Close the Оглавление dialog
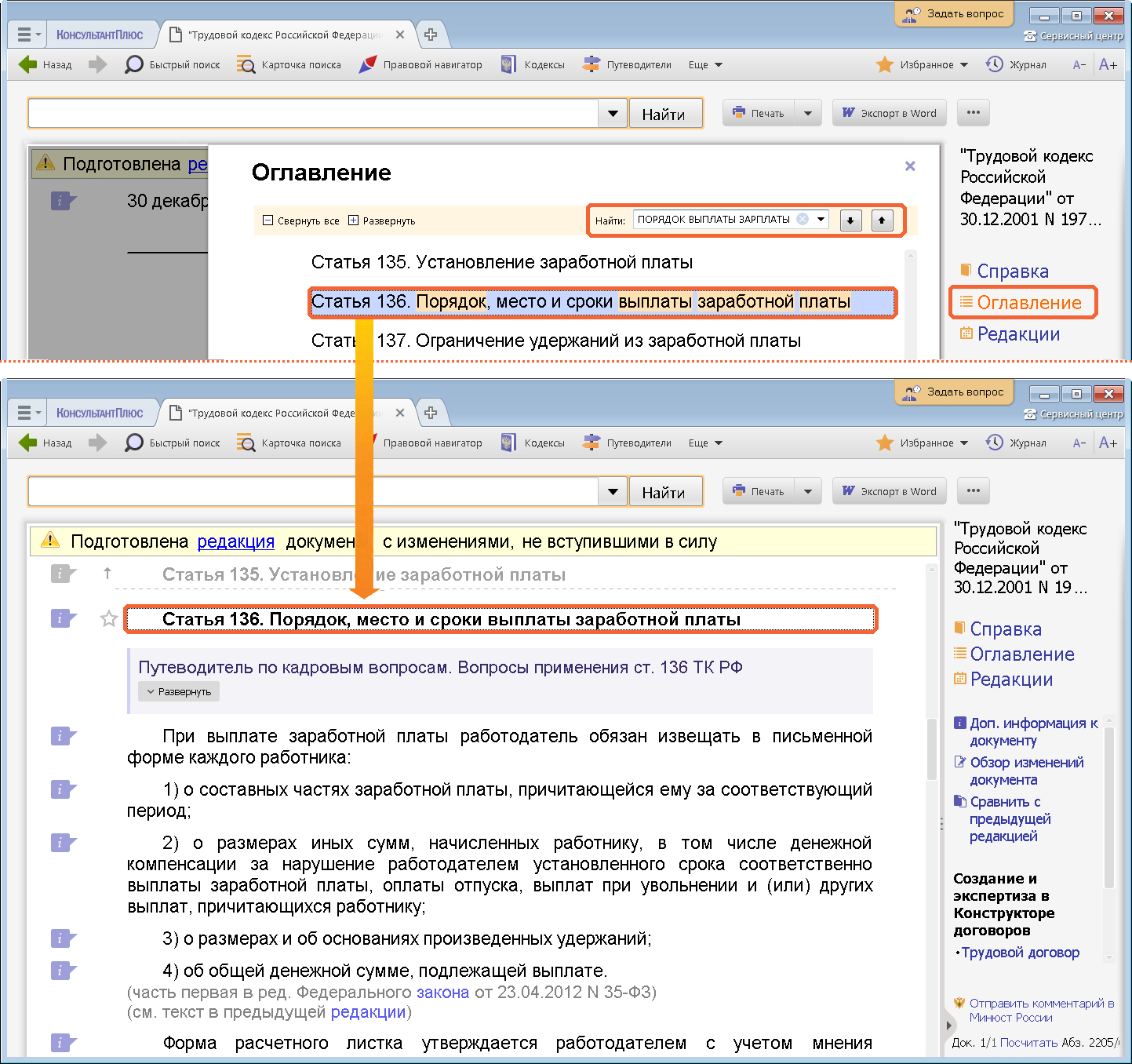Image resolution: width=1132 pixels, height=1064 pixels. coord(910,166)
